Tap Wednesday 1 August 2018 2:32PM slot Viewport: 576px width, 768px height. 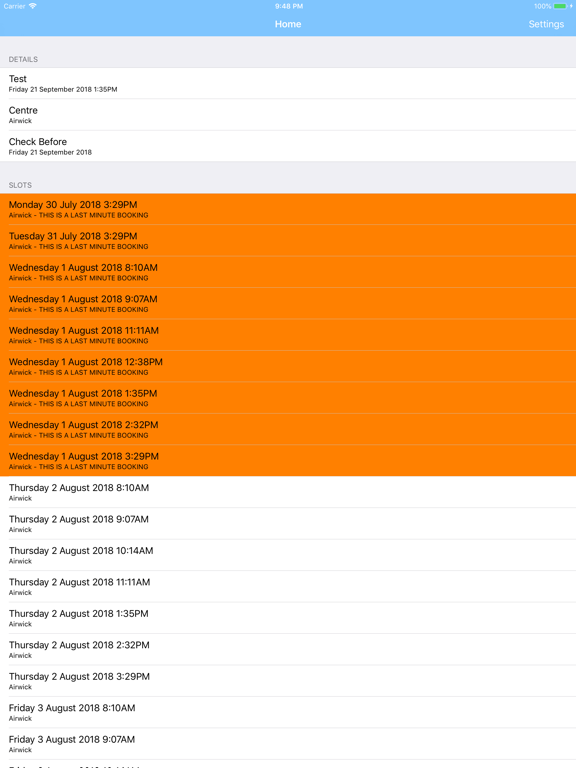[288, 429]
